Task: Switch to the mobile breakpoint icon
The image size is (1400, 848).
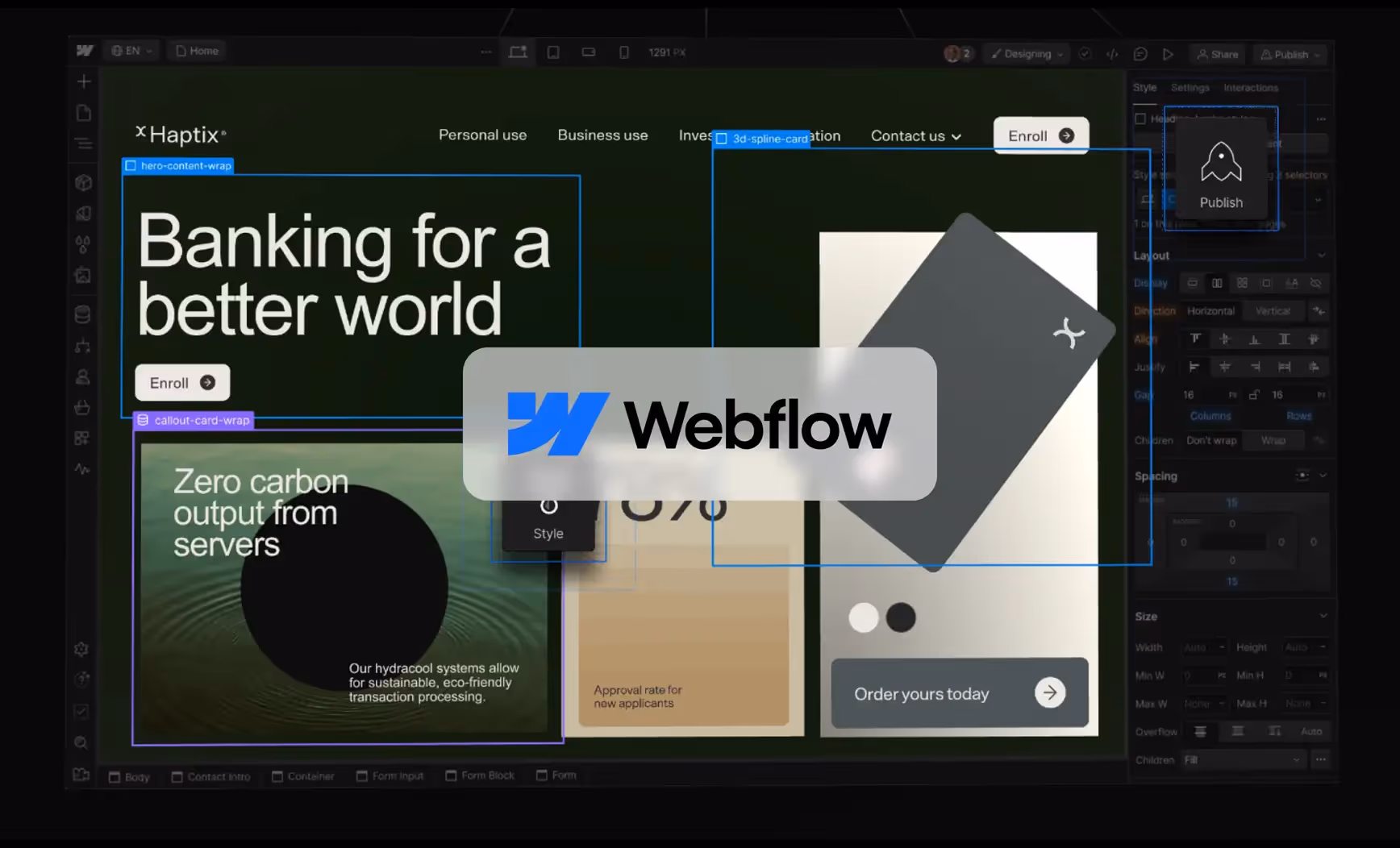Action: tap(623, 52)
